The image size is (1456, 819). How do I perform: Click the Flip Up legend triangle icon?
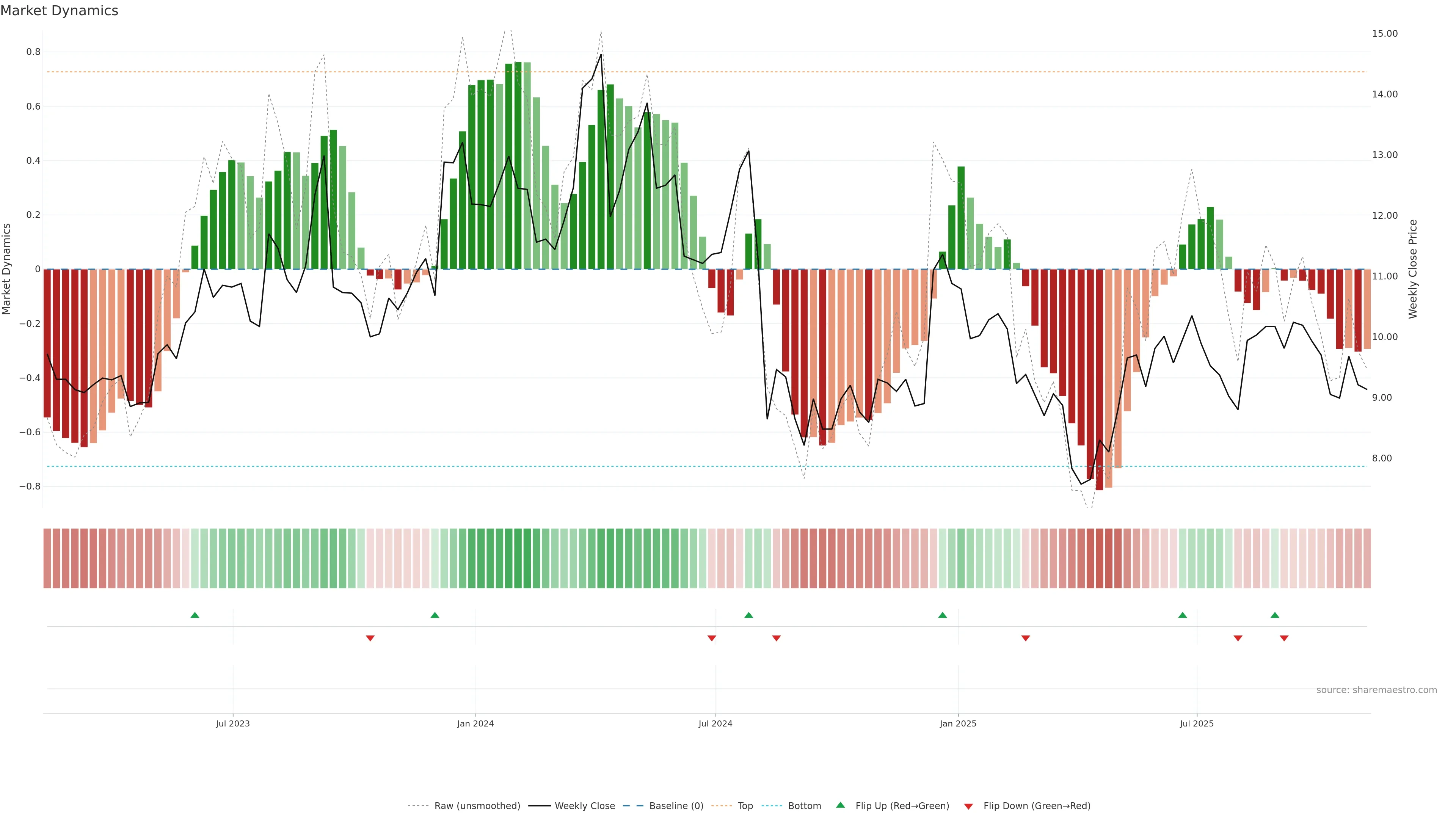(841, 805)
